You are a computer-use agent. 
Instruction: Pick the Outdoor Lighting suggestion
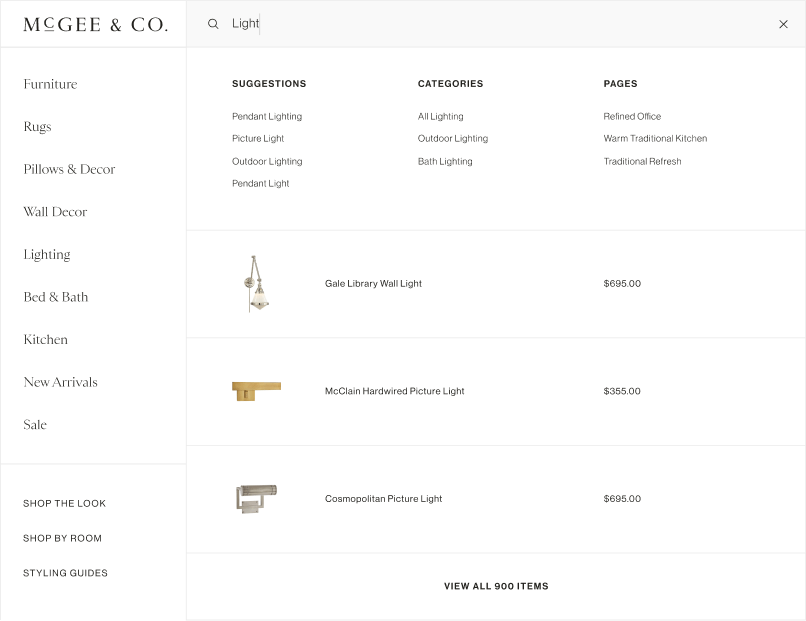click(267, 161)
